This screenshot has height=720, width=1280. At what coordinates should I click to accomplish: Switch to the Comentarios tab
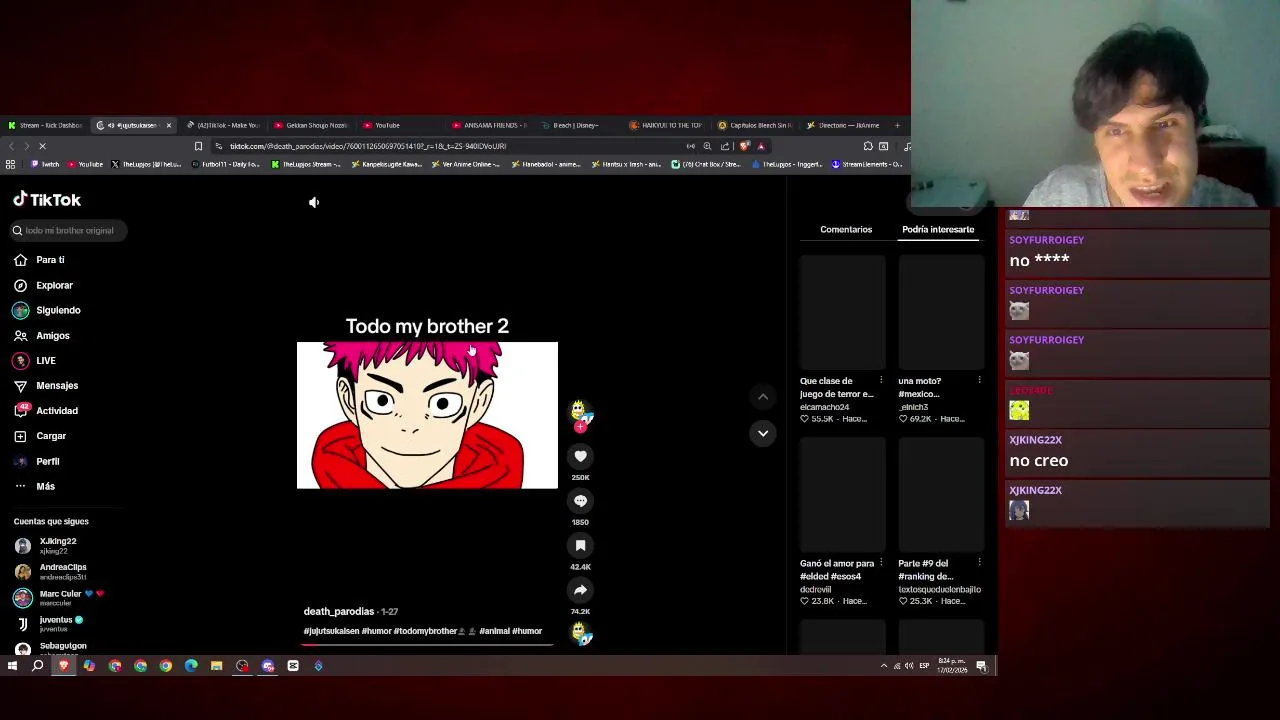(x=846, y=230)
